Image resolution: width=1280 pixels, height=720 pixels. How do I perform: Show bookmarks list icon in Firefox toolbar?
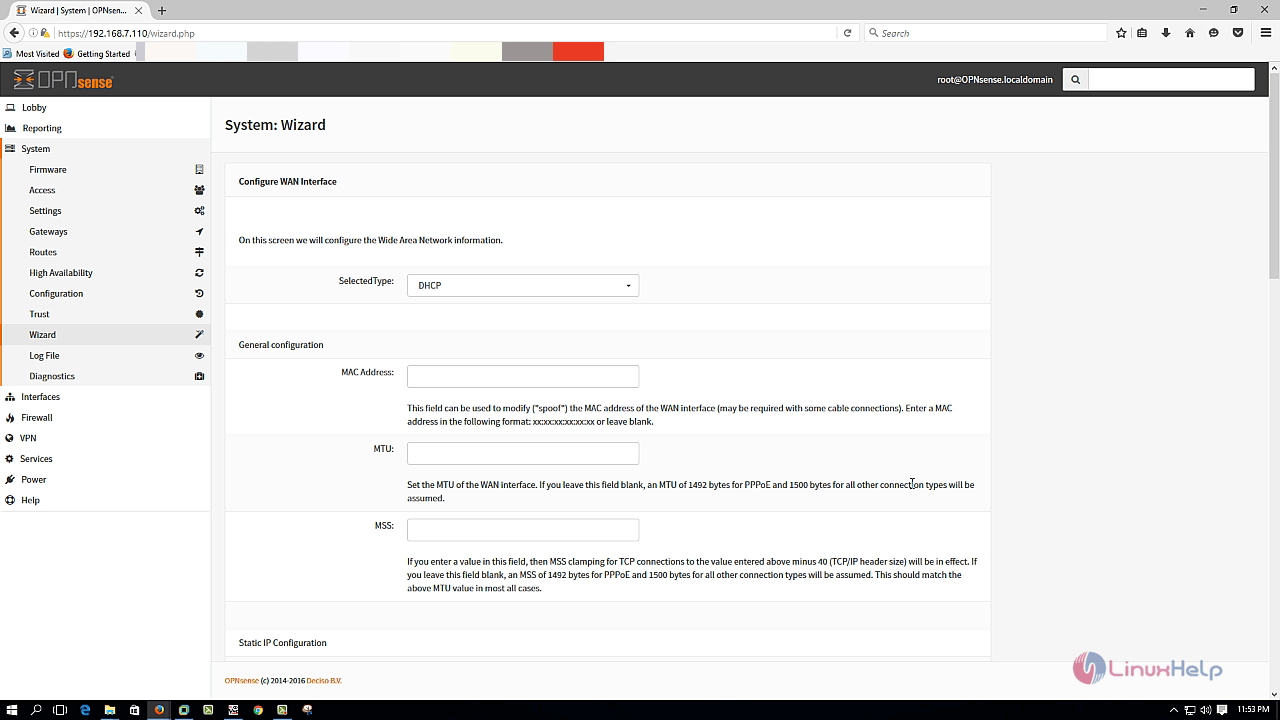1142,33
